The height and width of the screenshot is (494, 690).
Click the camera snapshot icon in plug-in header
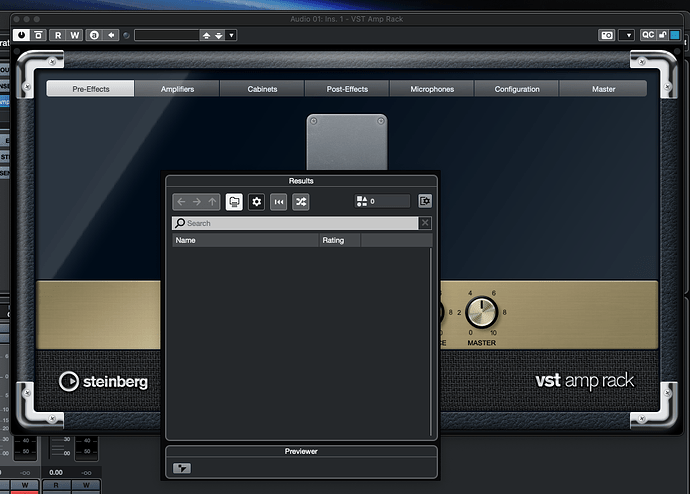tap(607, 35)
